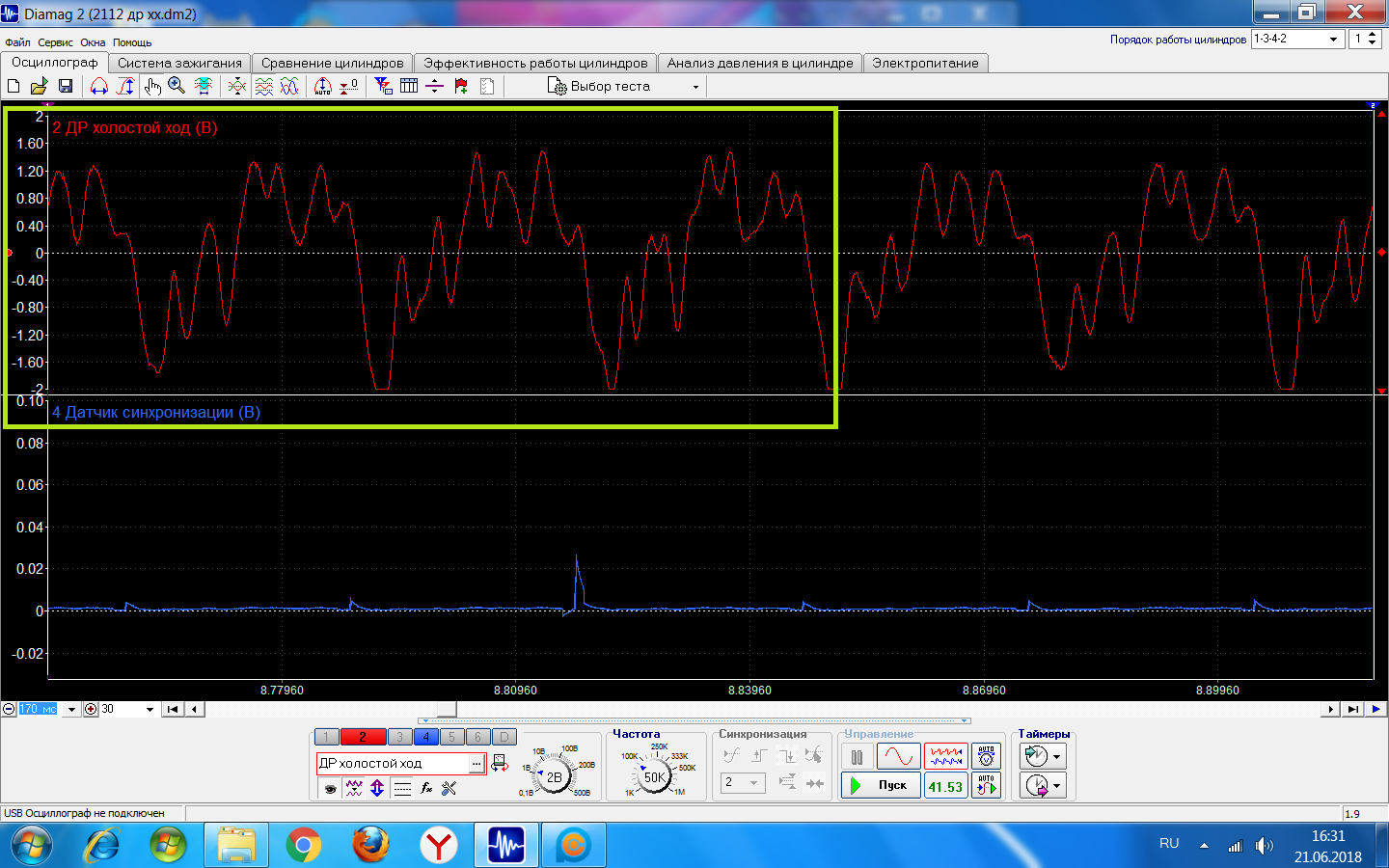Open the 30 value dropdown
The image size is (1389, 868).
[150, 709]
